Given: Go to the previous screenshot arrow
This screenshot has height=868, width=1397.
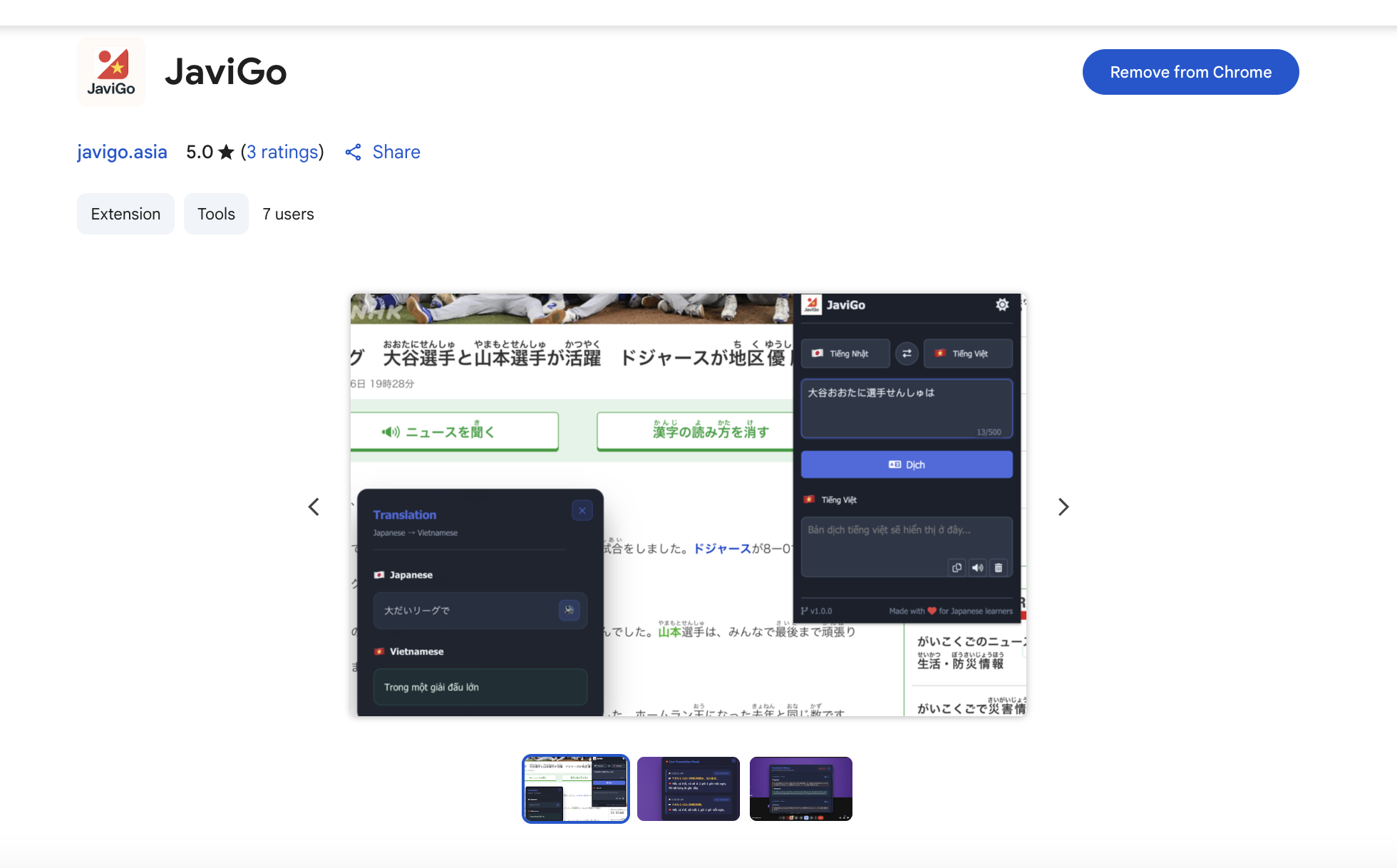Looking at the screenshot, I should 314,507.
